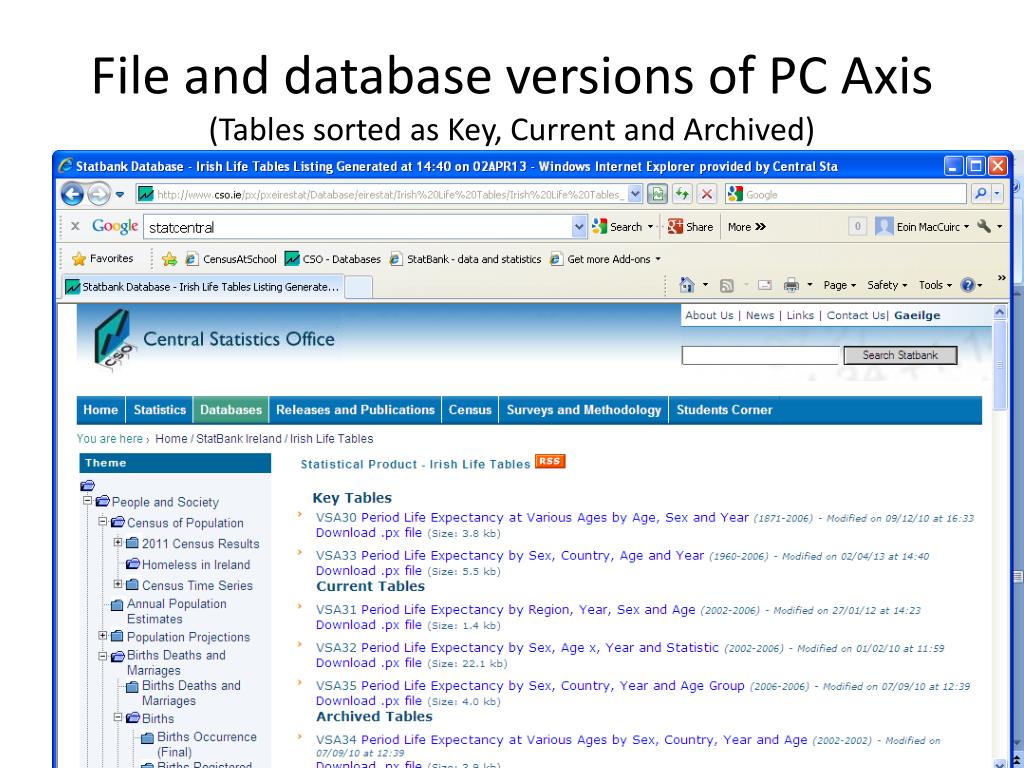This screenshot has height=768, width=1024.
Task: Click the compatibility view icon
Action: (x=657, y=194)
